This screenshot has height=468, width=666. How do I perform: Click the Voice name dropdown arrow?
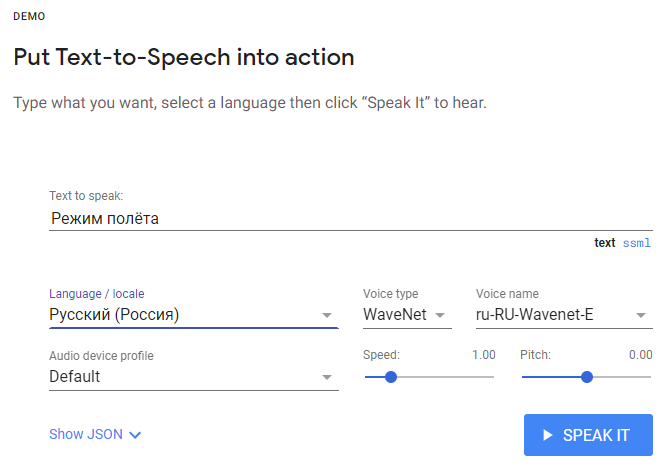point(640,316)
